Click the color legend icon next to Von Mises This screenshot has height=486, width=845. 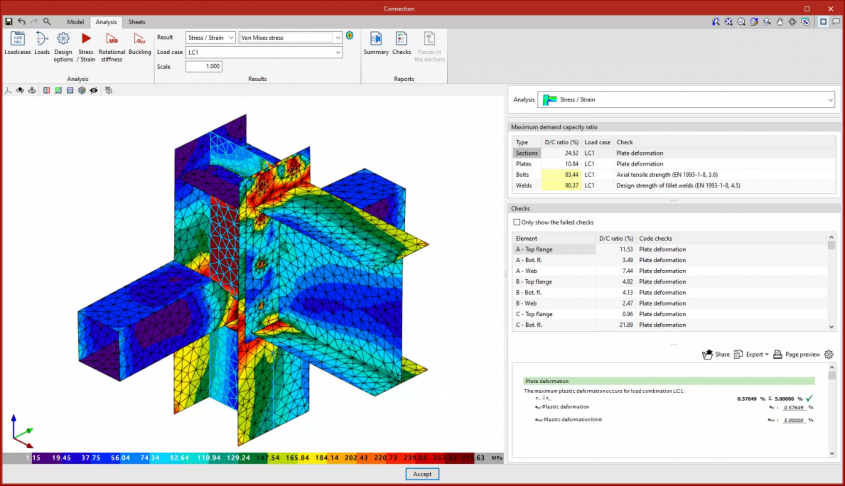pyautogui.click(x=350, y=36)
